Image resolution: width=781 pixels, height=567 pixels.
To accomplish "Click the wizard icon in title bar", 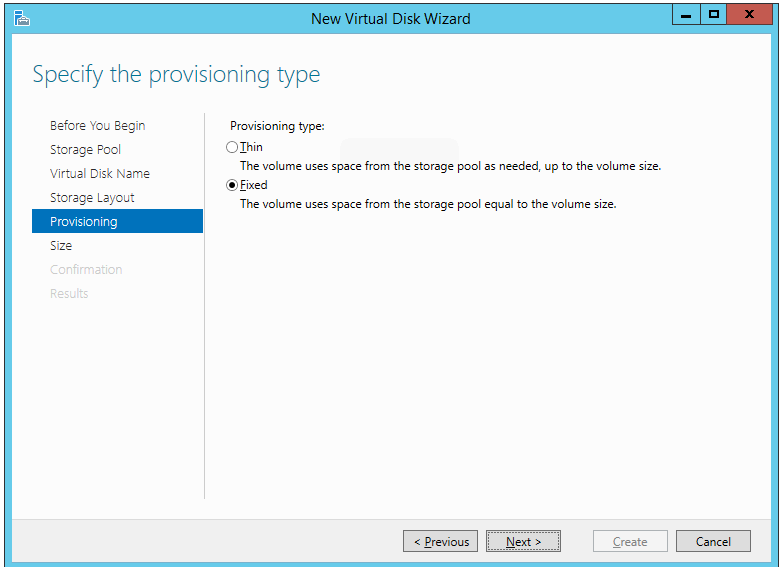I will (22, 18).
